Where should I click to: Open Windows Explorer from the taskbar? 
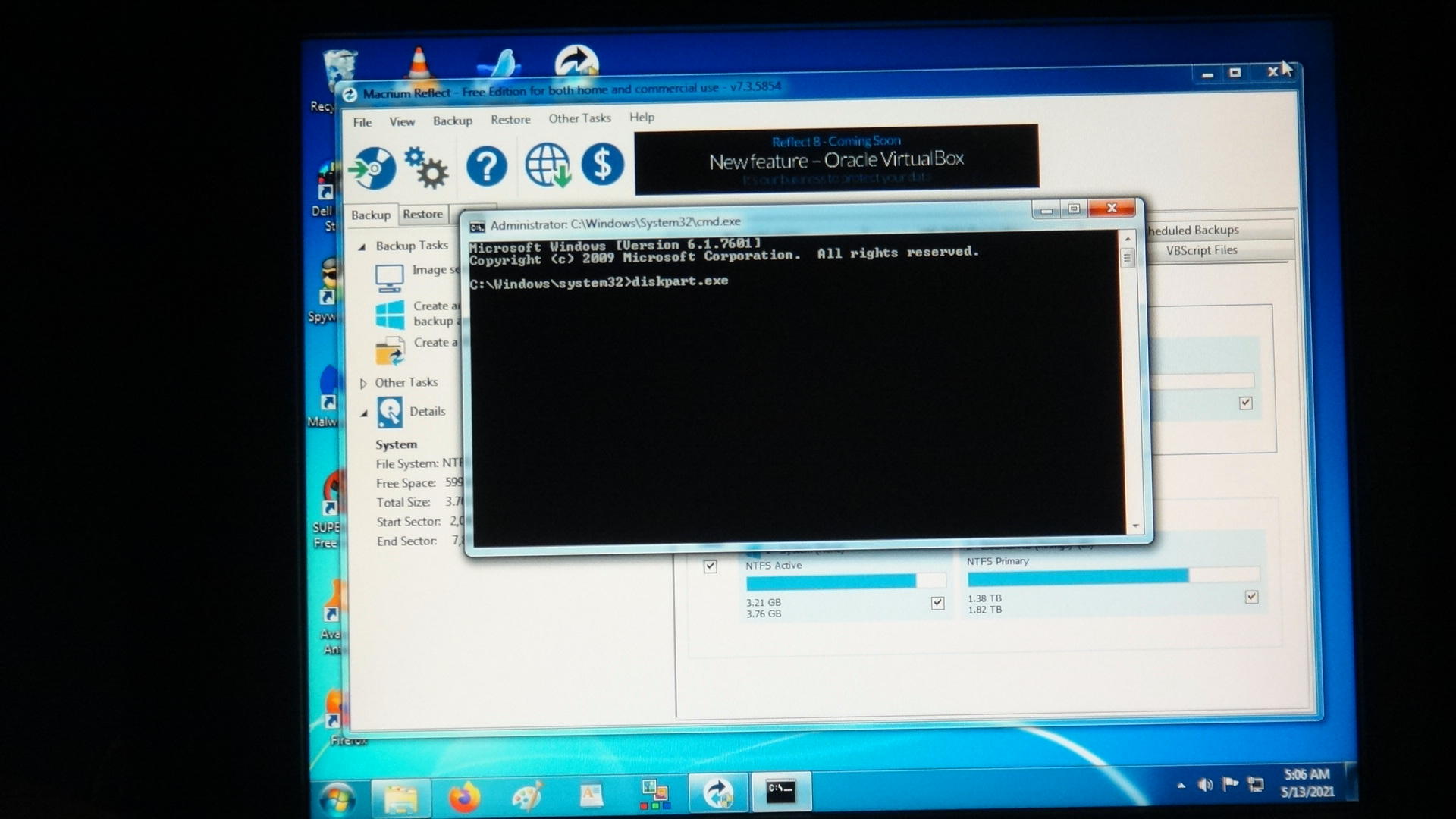[401, 798]
